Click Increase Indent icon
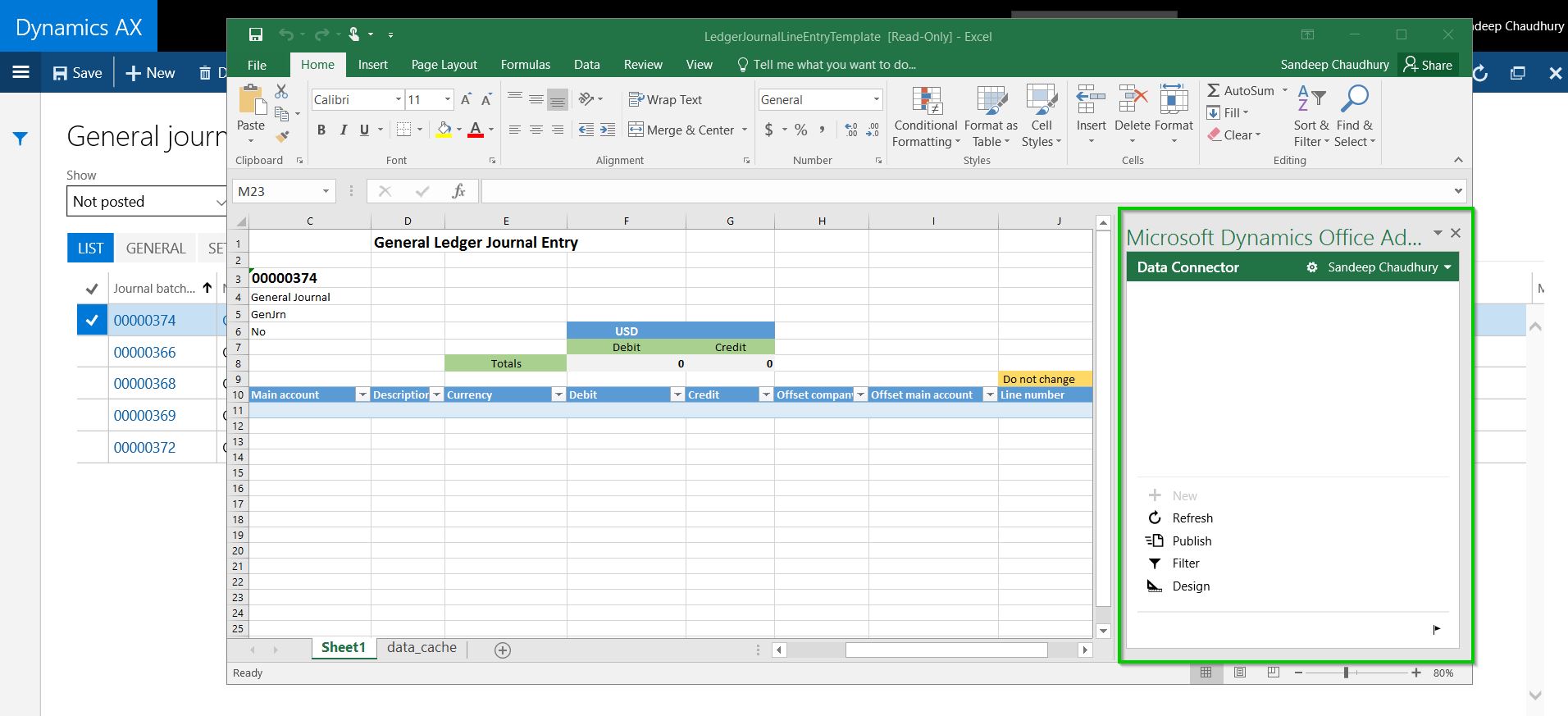 tap(608, 130)
